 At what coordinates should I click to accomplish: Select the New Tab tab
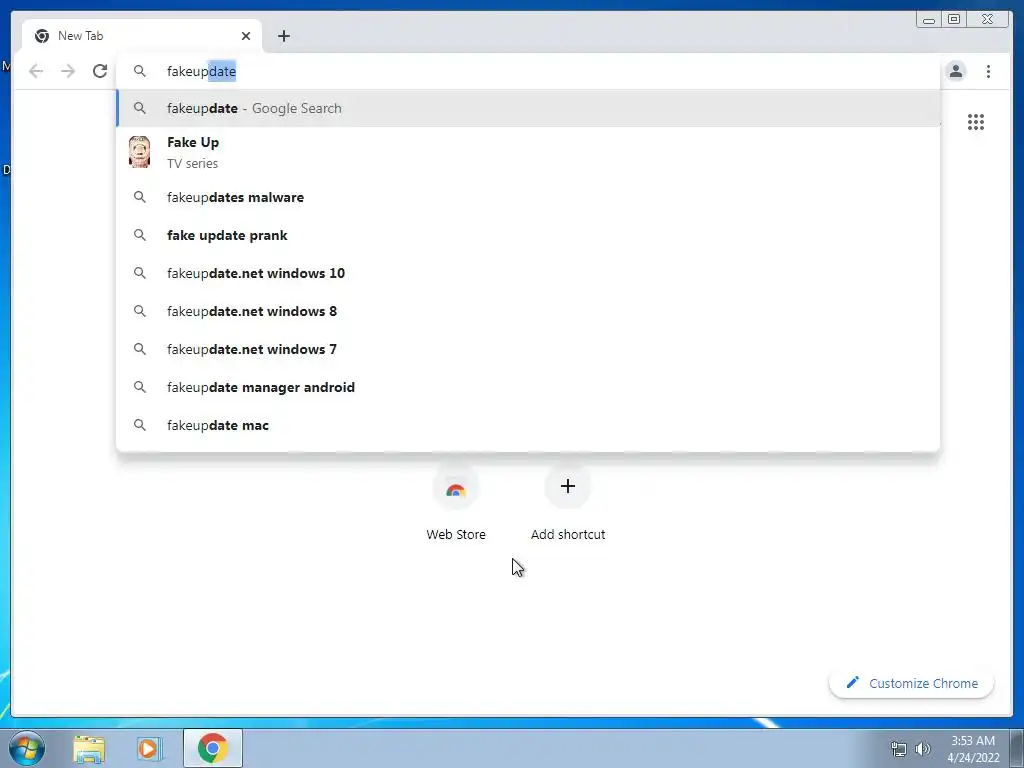(142, 36)
